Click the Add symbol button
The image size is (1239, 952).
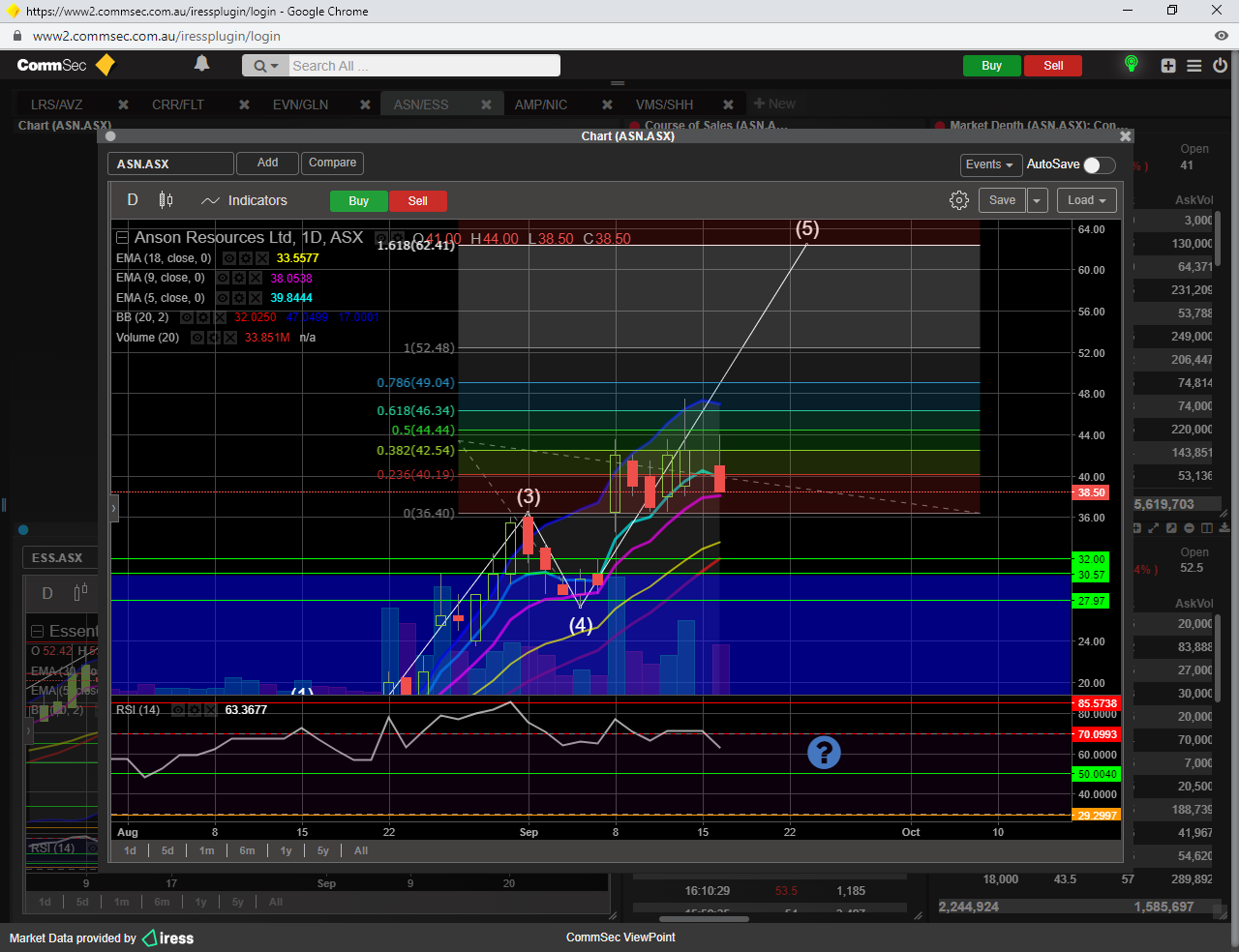coord(267,163)
